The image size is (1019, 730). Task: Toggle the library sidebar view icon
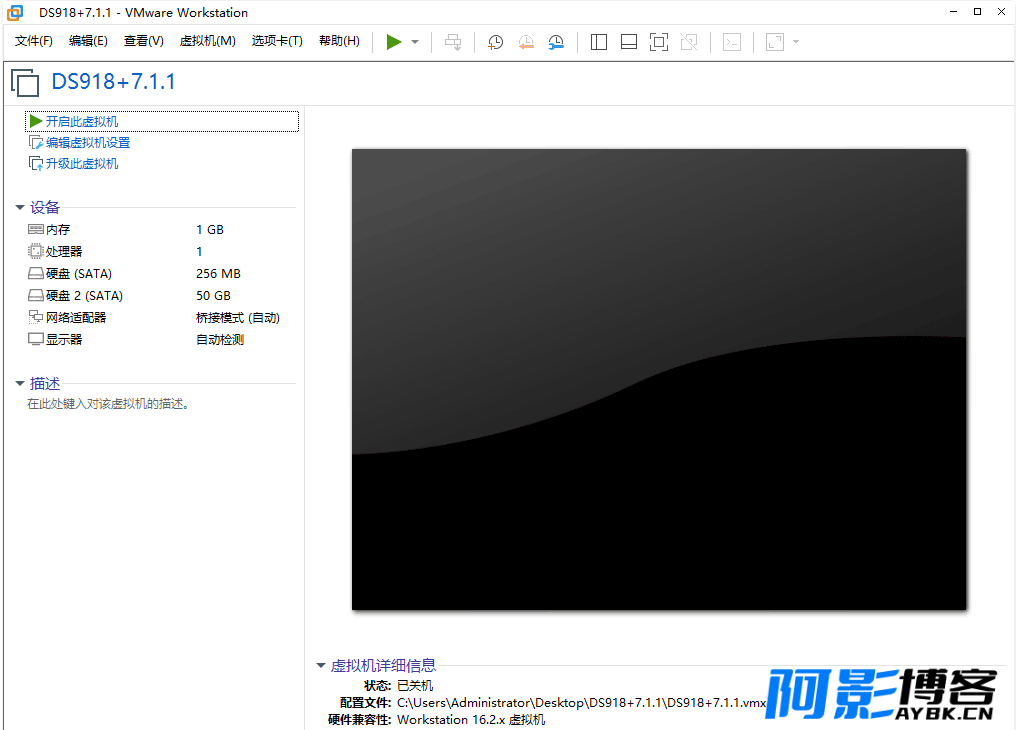(599, 42)
